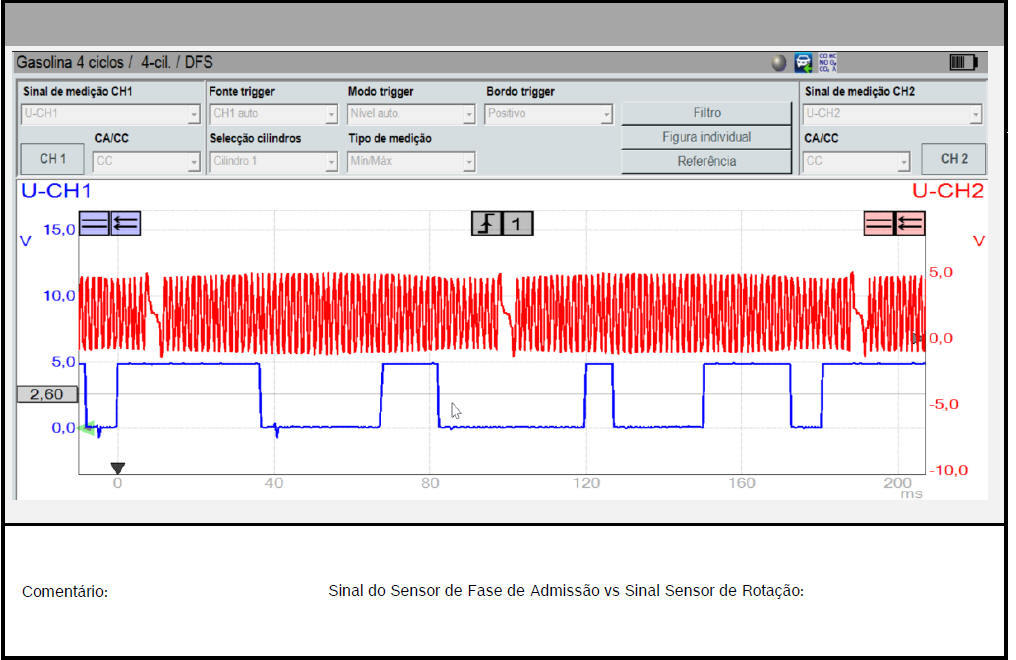Open the Tipo de medição dropdown
The image size is (1016, 660).
point(411,161)
